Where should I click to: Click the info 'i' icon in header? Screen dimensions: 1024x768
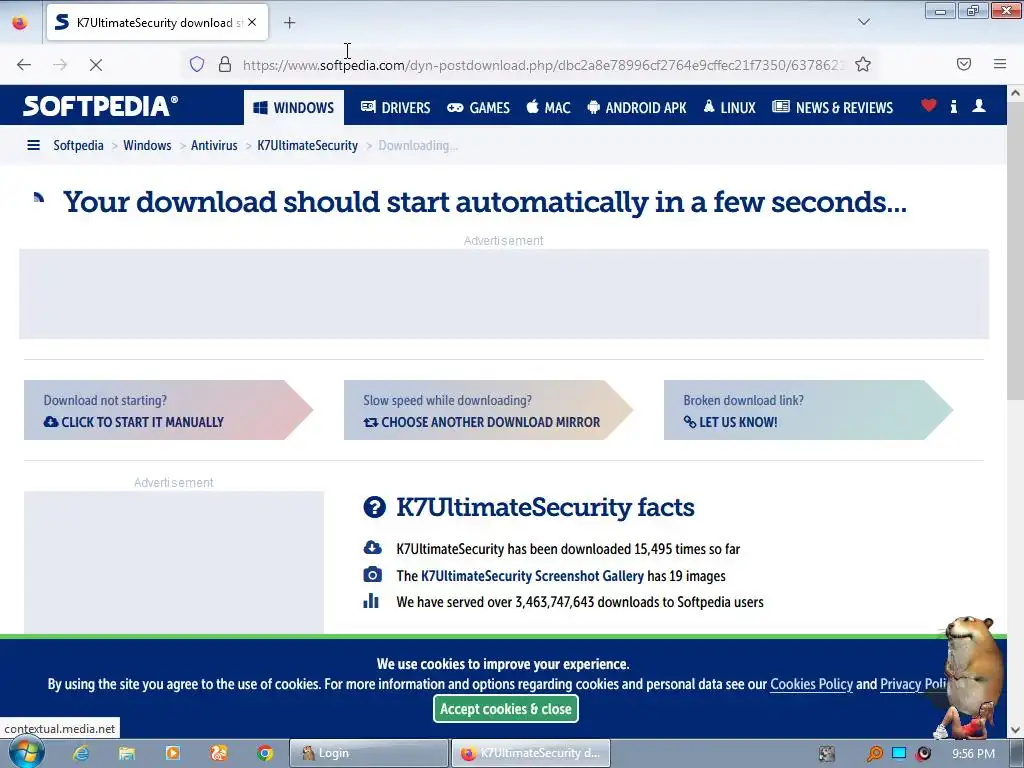[x=954, y=106]
